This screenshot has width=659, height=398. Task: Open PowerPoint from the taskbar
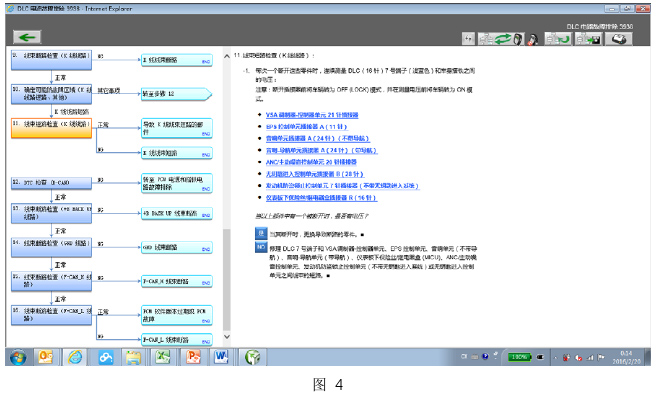(192, 357)
